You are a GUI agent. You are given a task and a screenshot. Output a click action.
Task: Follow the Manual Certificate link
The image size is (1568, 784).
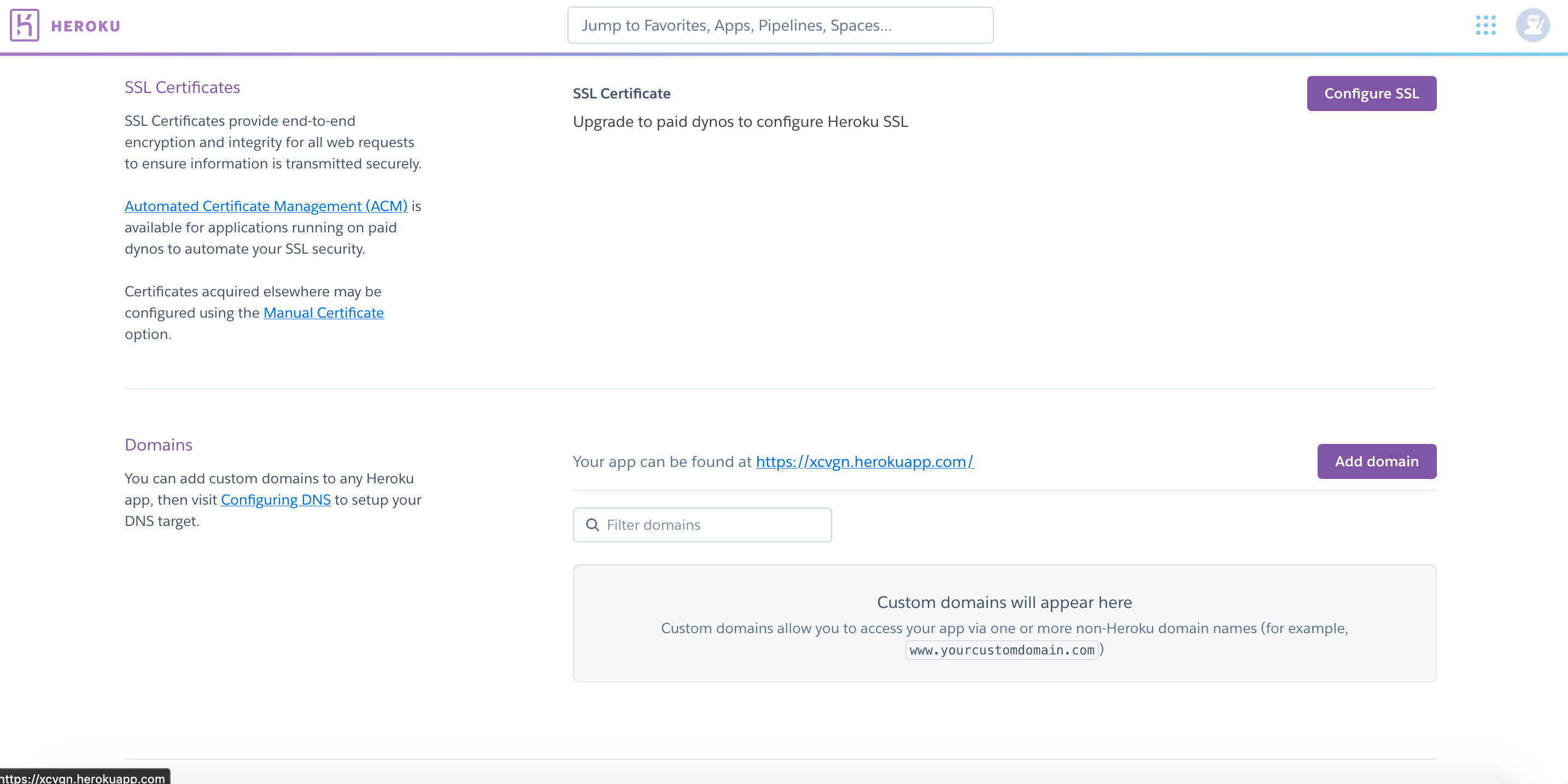(x=323, y=312)
